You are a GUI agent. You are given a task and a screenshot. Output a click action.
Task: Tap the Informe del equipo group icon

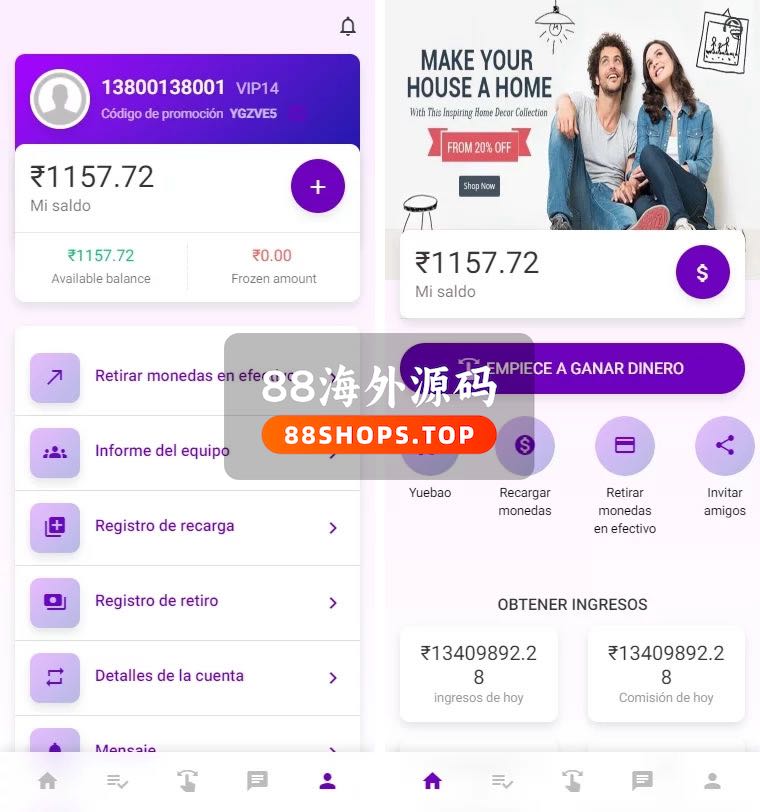click(x=55, y=453)
